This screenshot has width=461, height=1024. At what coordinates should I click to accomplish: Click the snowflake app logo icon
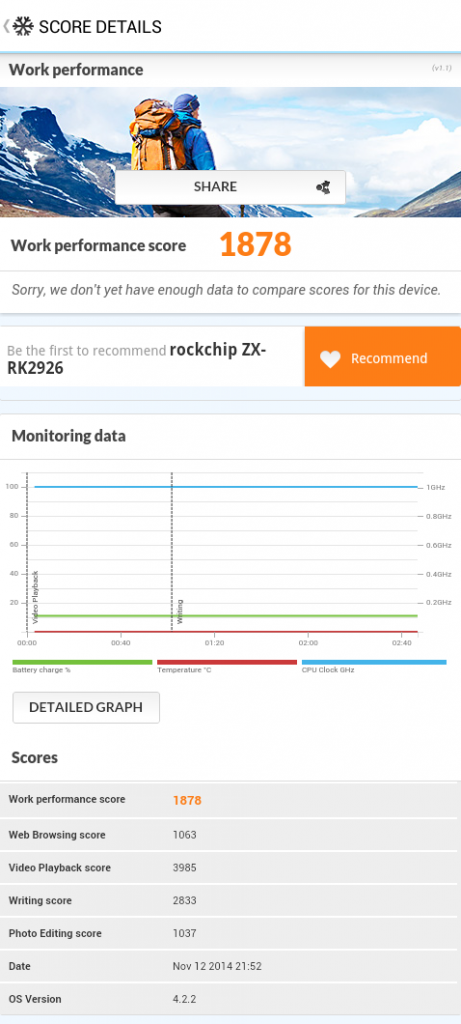tap(23, 27)
